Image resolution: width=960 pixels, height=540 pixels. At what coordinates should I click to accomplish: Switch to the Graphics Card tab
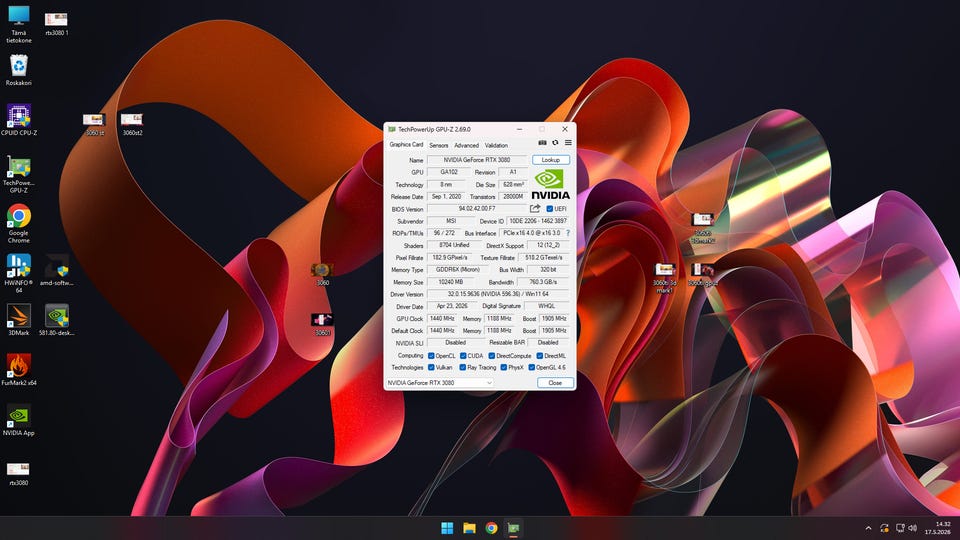406,144
